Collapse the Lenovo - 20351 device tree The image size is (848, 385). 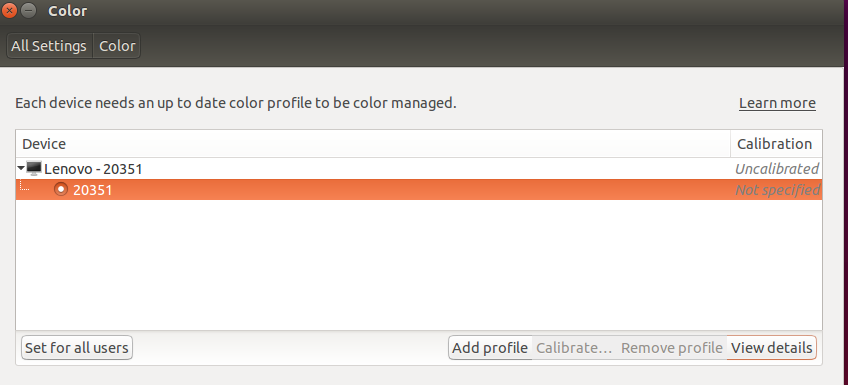pyautogui.click(x=21, y=169)
